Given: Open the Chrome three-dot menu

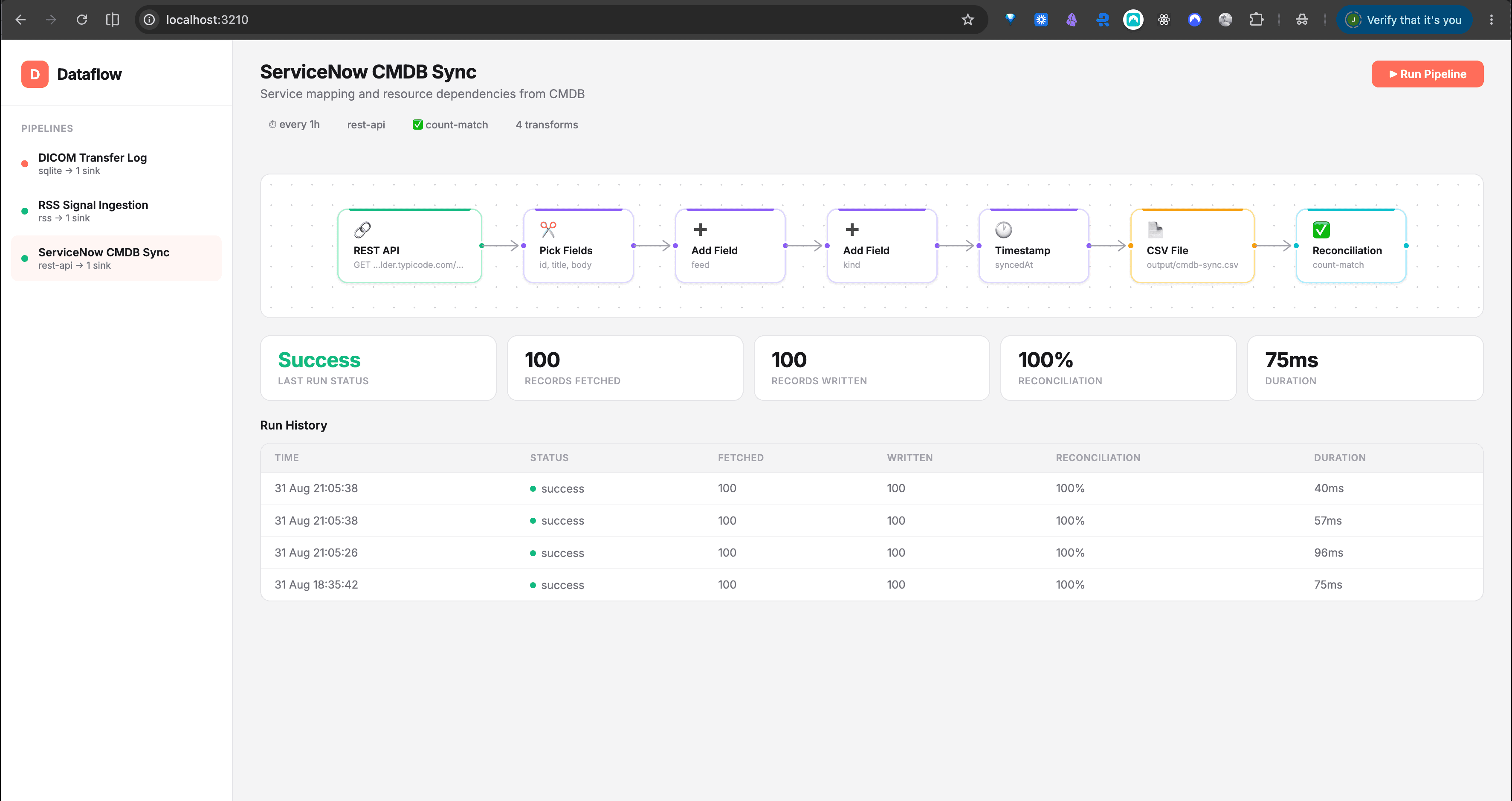Looking at the screenshot, I should (x=1492, y=19).
